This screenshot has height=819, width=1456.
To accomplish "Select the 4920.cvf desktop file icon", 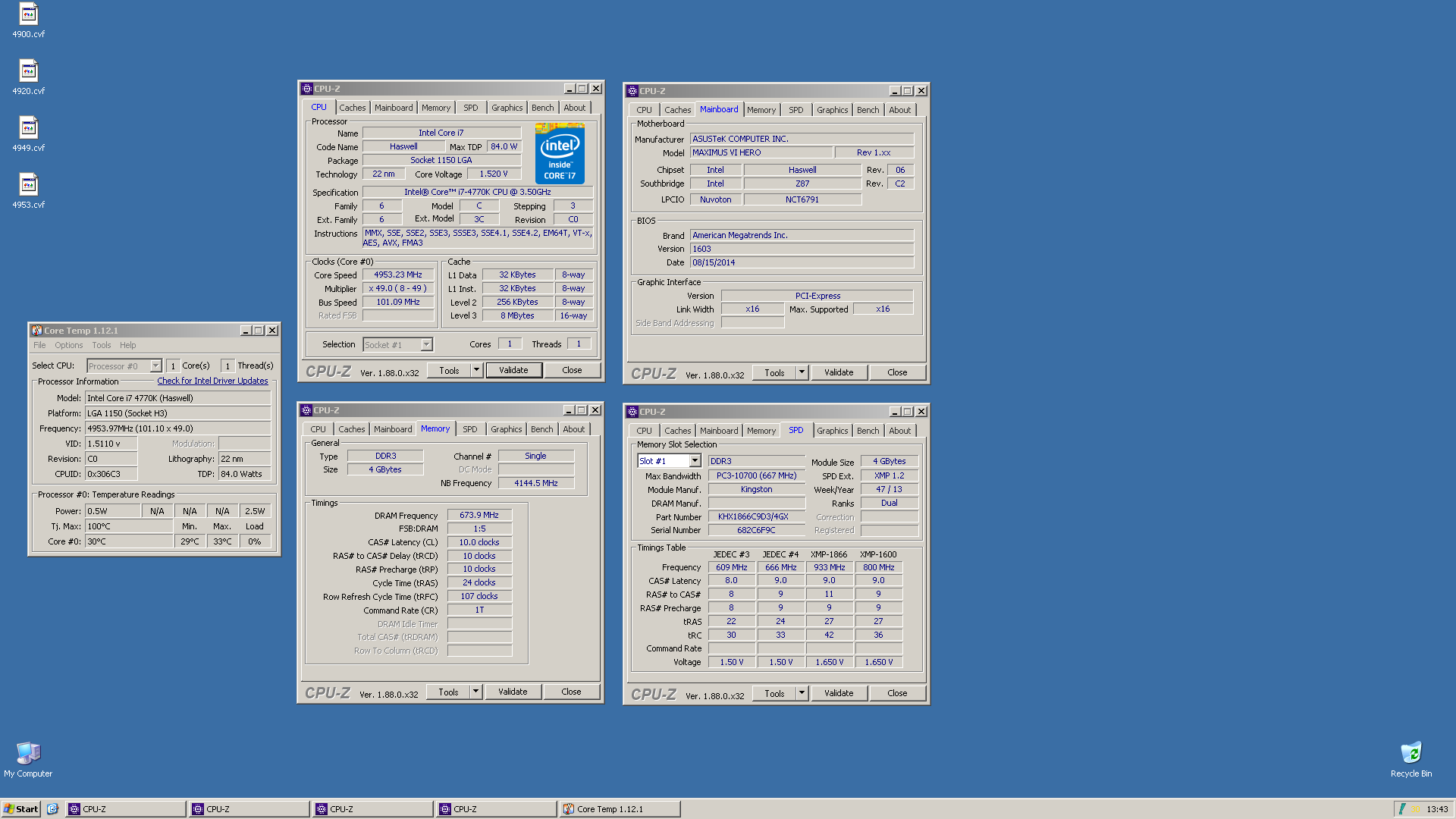I will 28,71.
